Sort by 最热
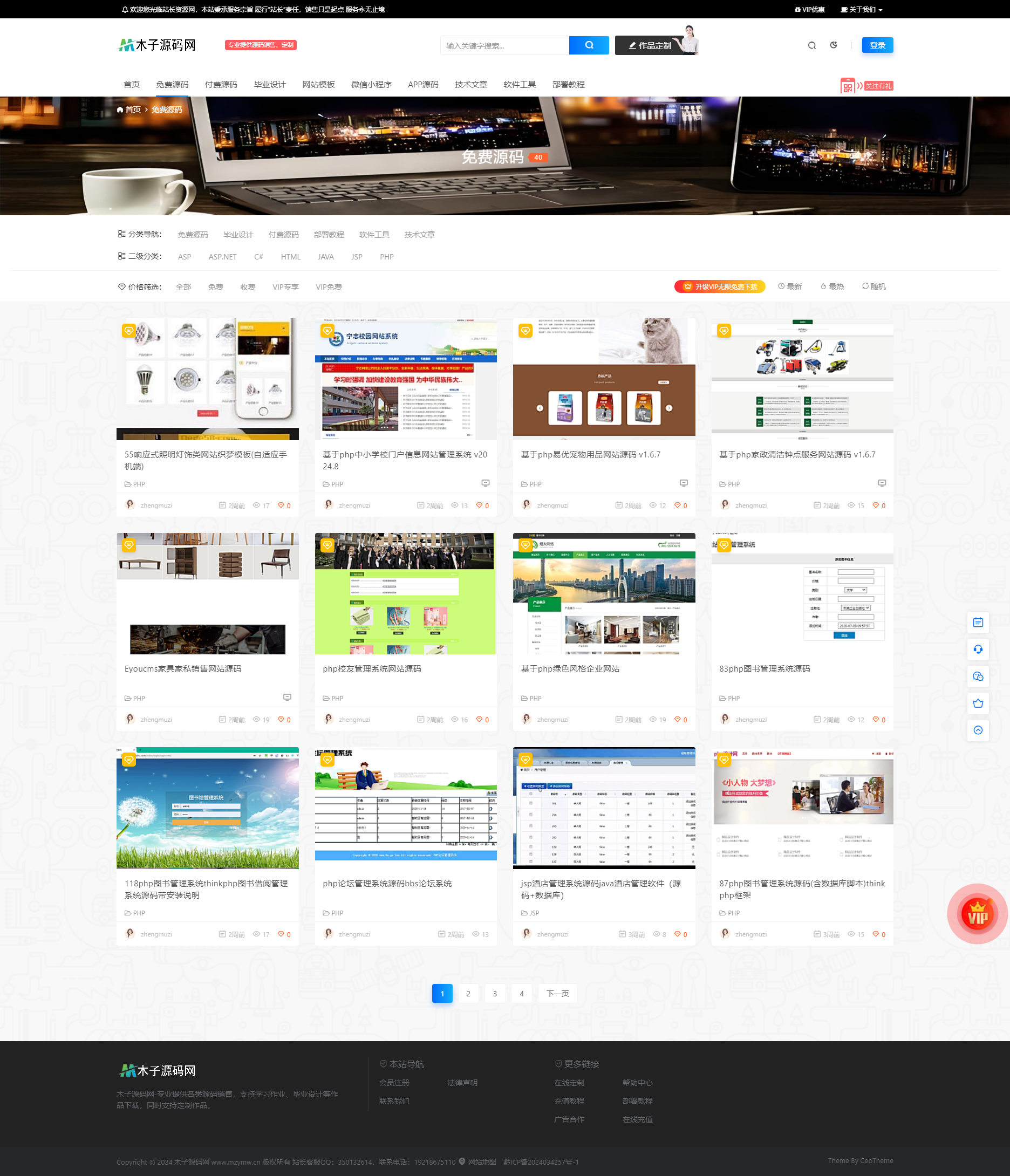1010x1176 pixels. [832, 286]
